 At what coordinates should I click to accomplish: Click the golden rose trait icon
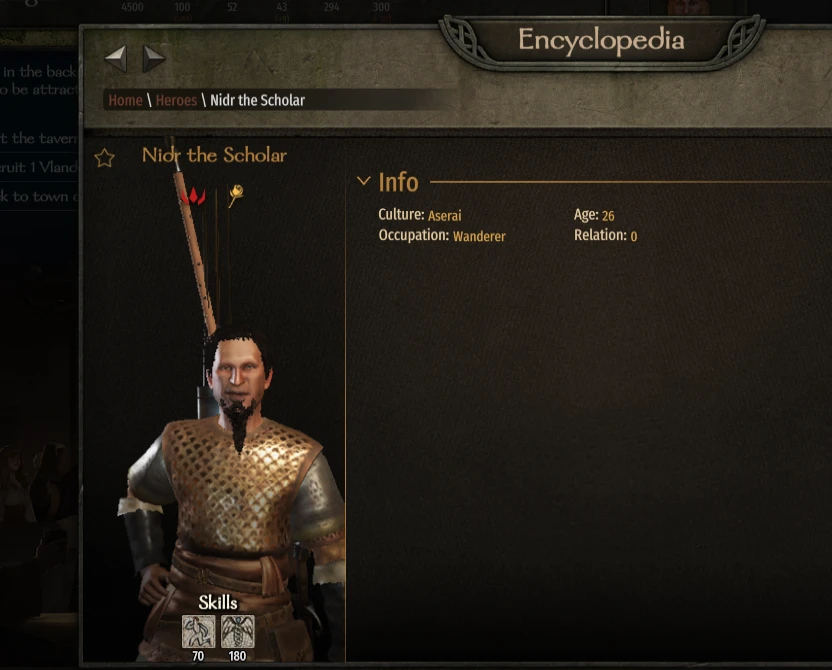click(236, 196)
